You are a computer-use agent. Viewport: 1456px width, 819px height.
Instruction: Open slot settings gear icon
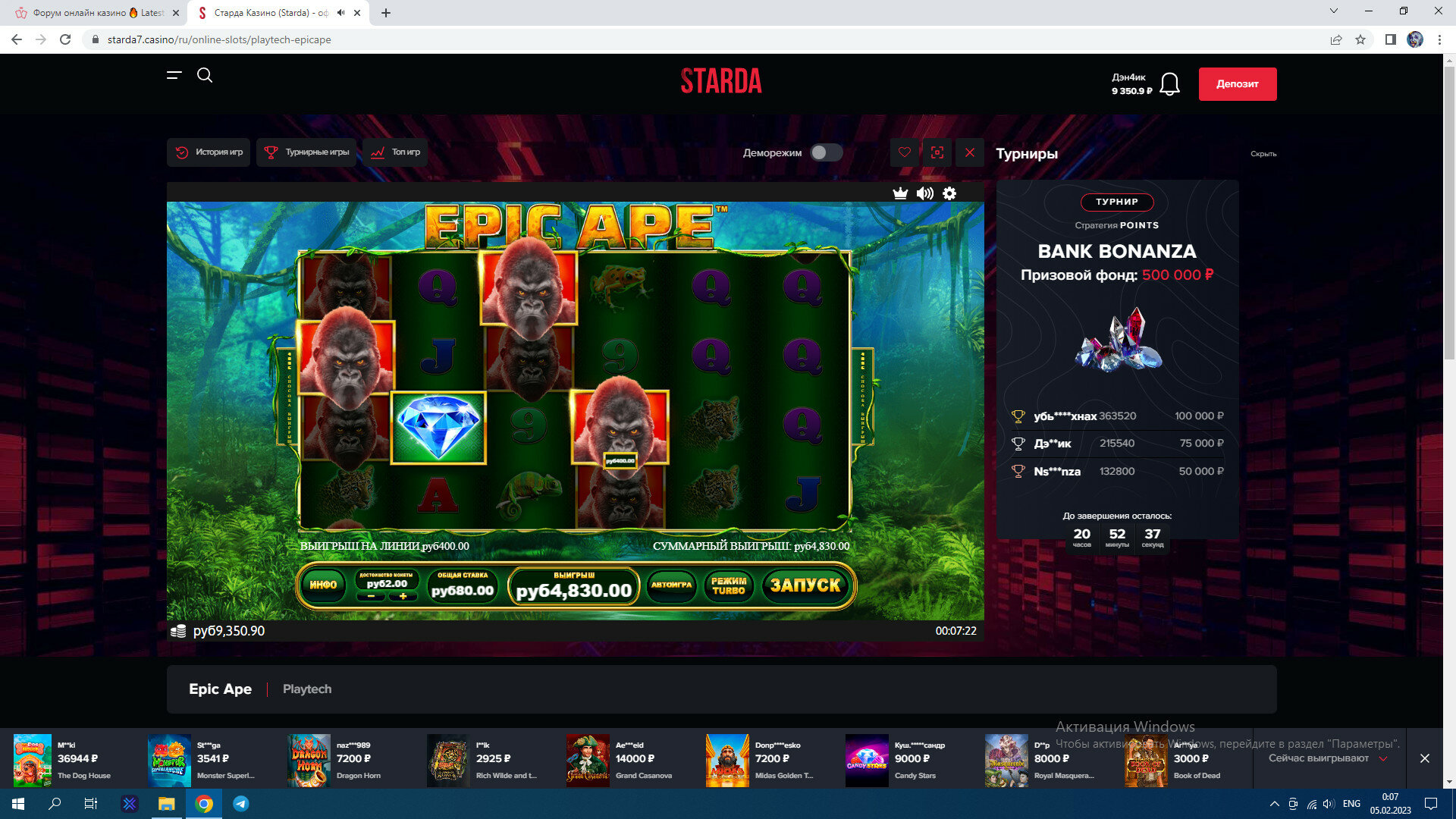point(949,193)
